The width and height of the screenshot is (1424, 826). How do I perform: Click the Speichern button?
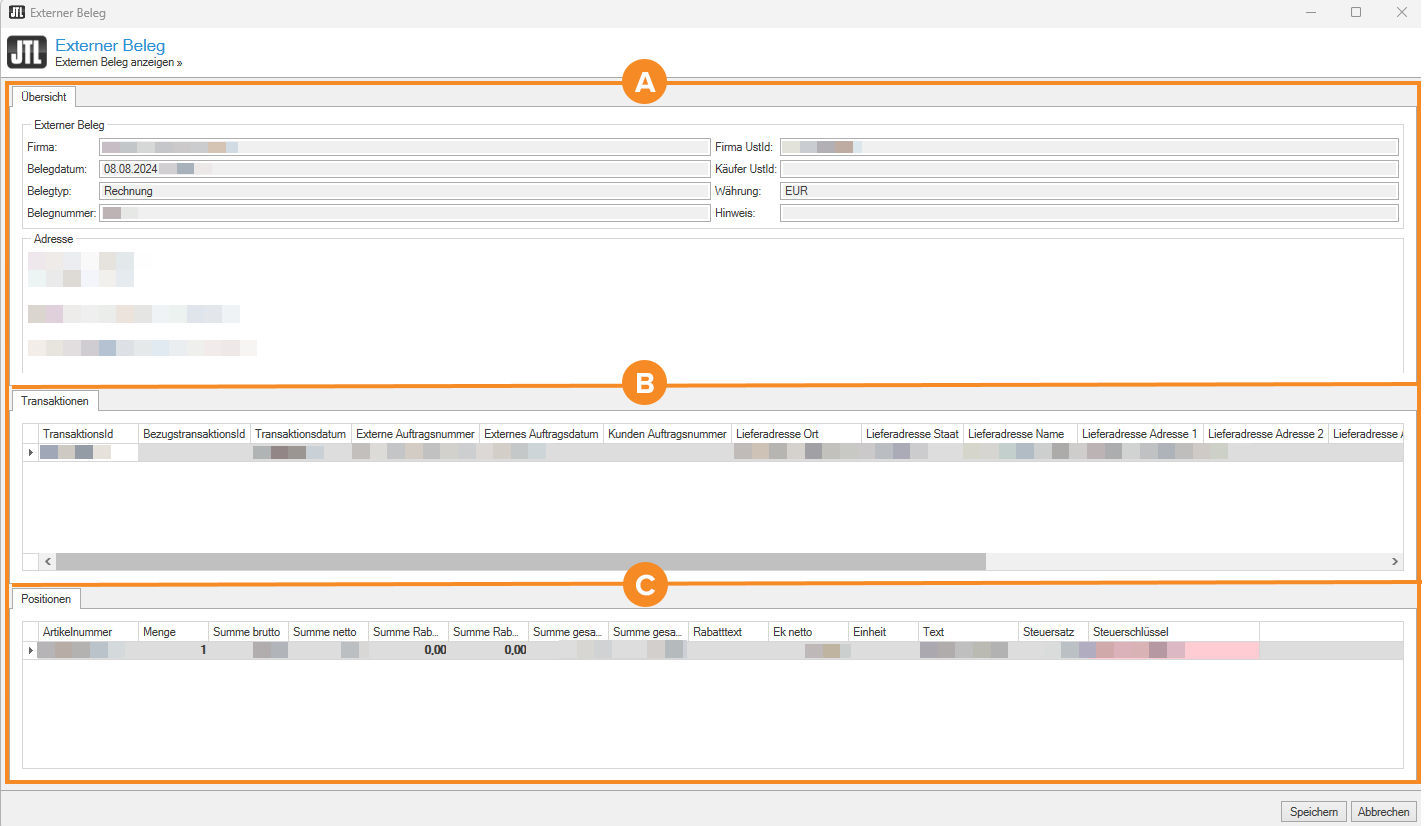(1313, 812)
